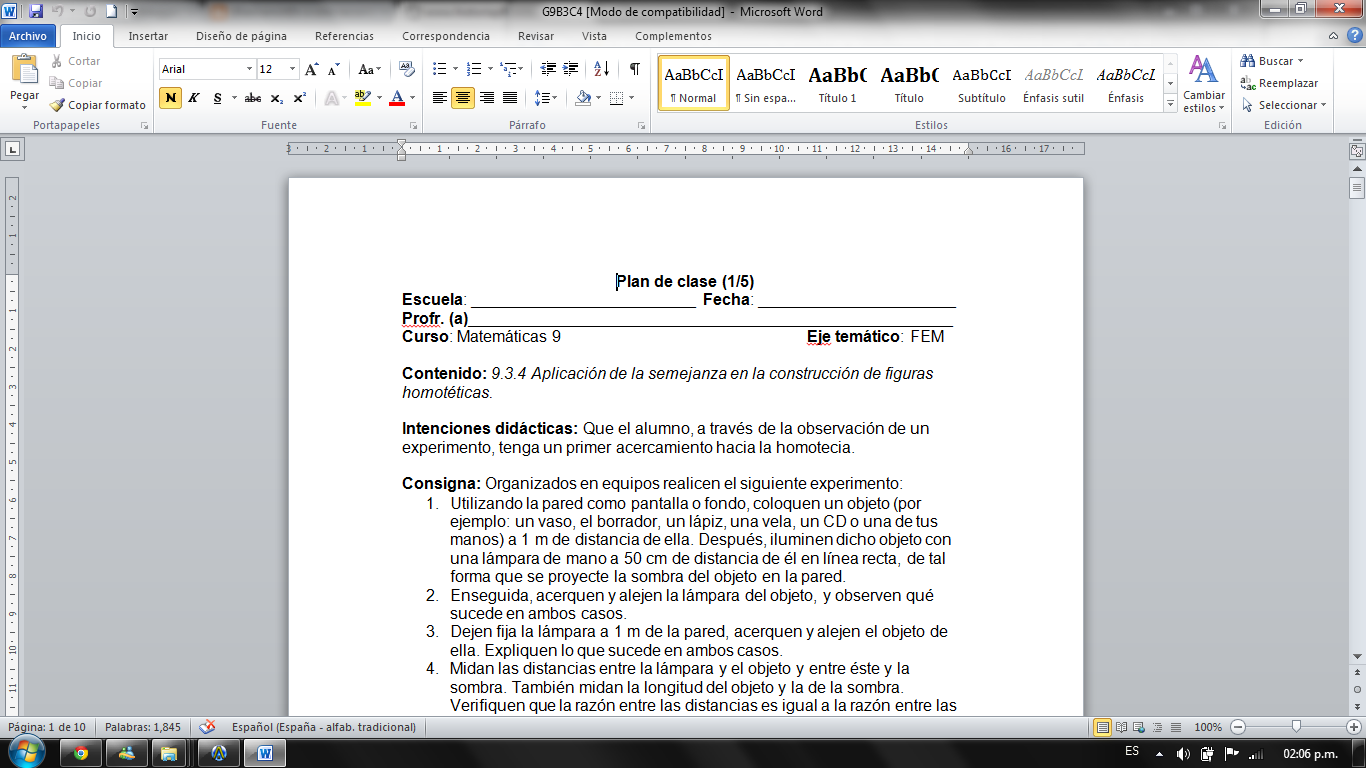1366x768 pixels.
Task: Click the vertical scrollbar thumb
Action: click(x=1357, y=188)
